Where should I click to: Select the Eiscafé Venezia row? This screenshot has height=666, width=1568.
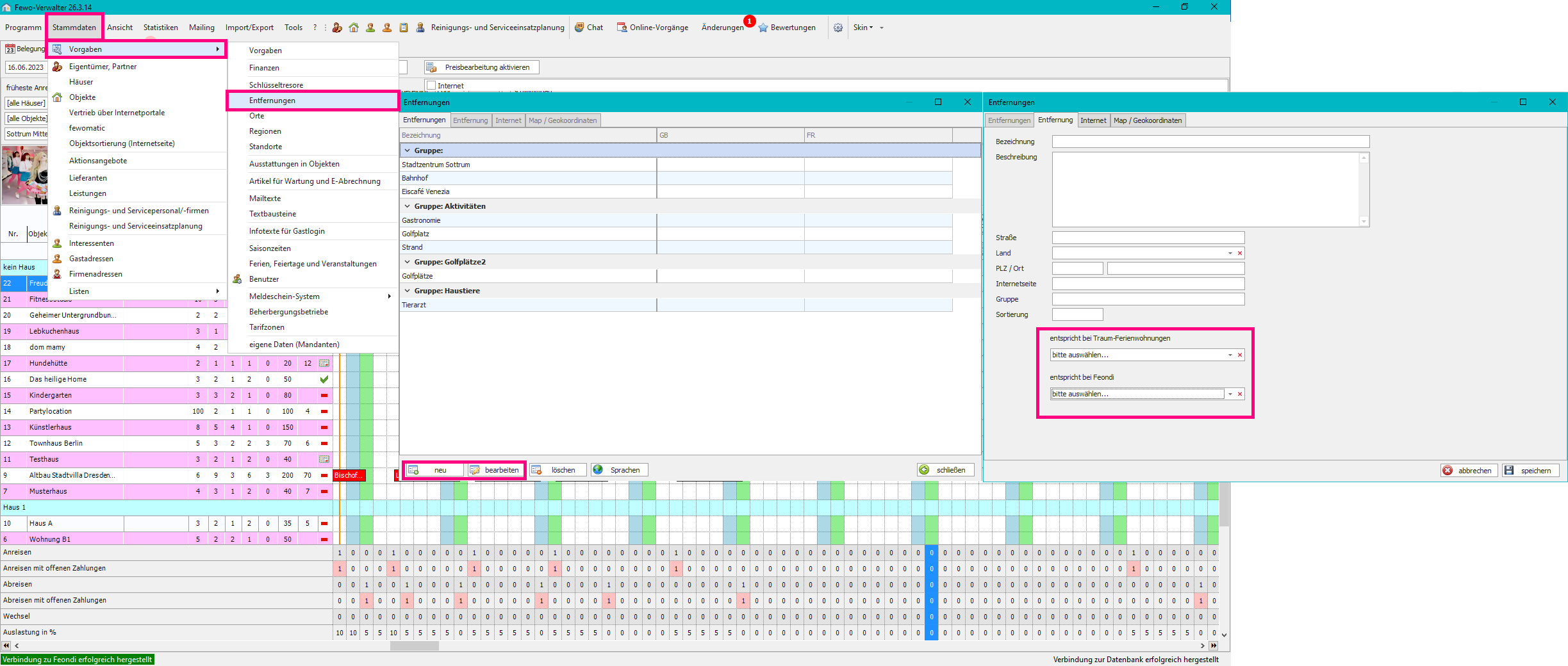click(x=676, y=191)
